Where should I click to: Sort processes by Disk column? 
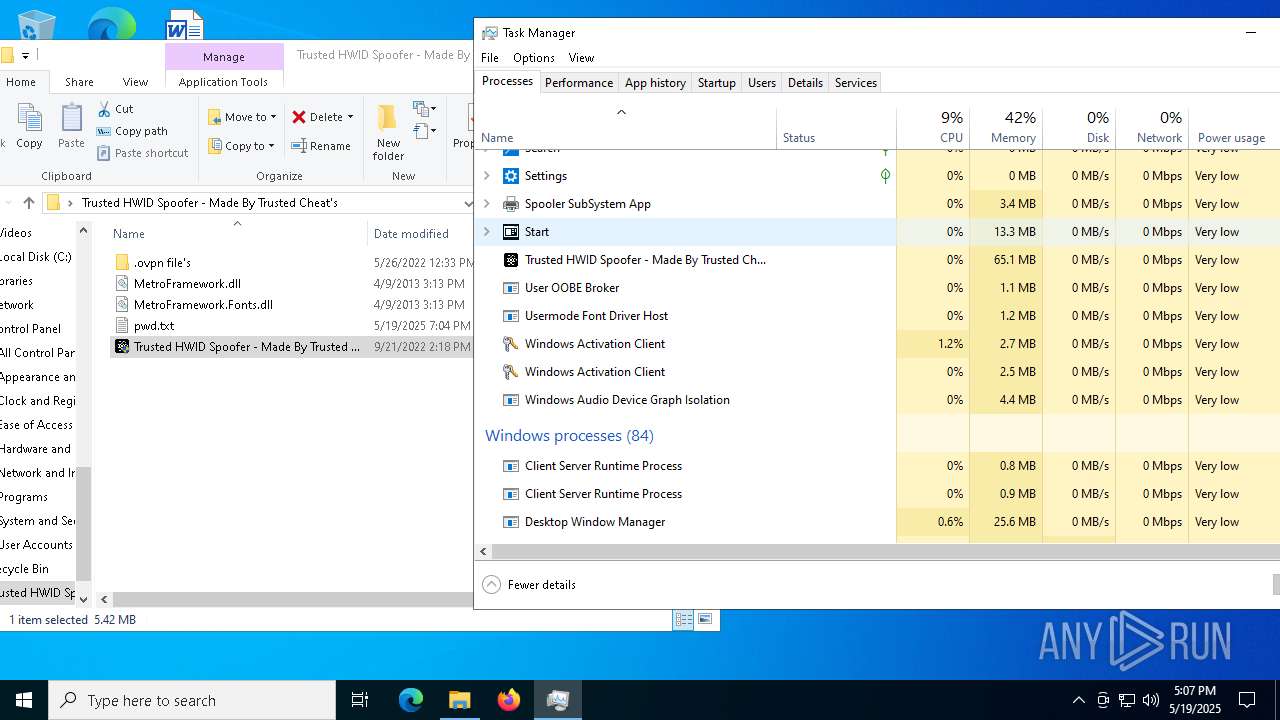[1079, 127]
